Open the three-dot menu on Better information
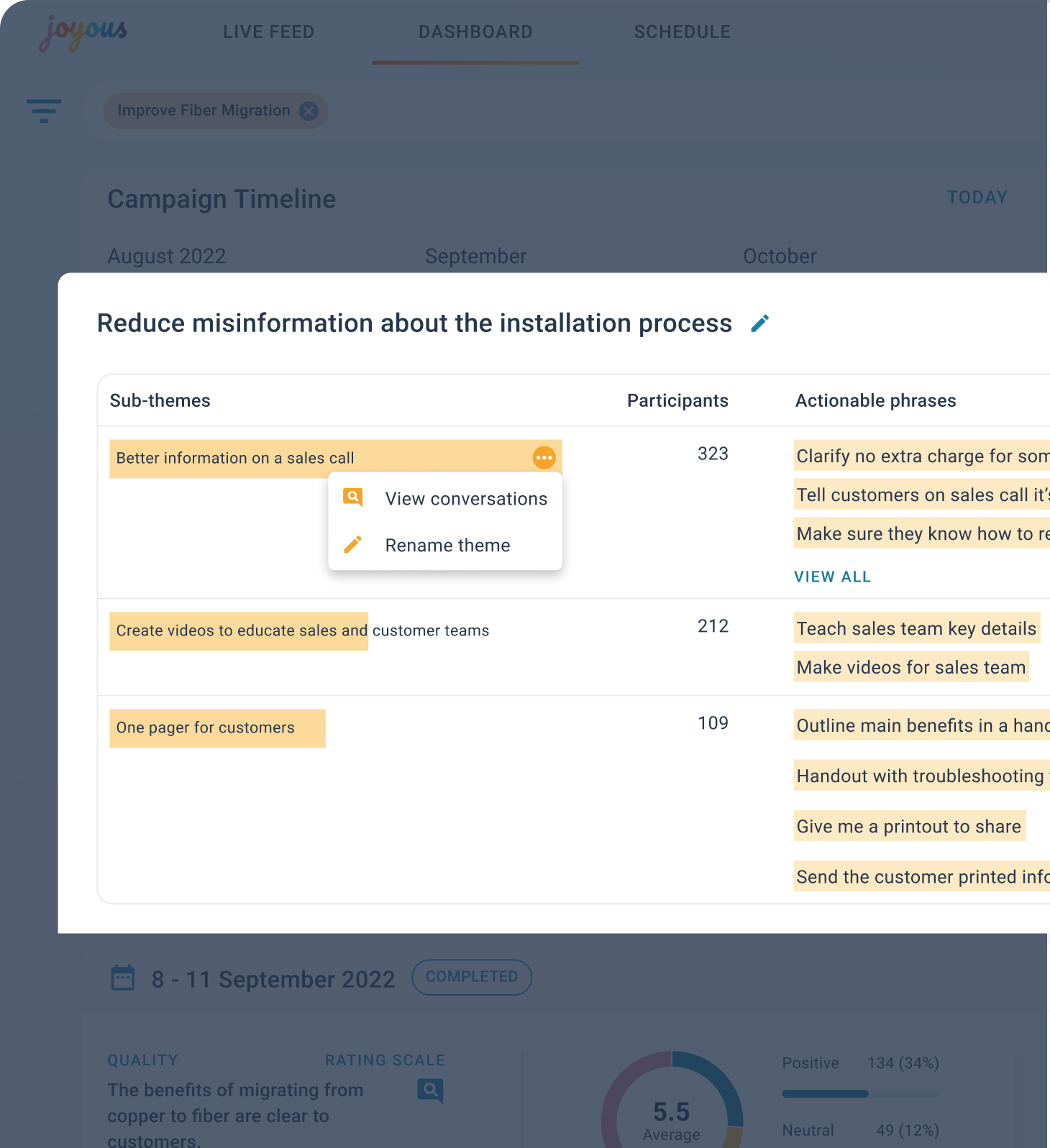The height and width of the screenshot is (1148, 1050). tap(544, 457)
